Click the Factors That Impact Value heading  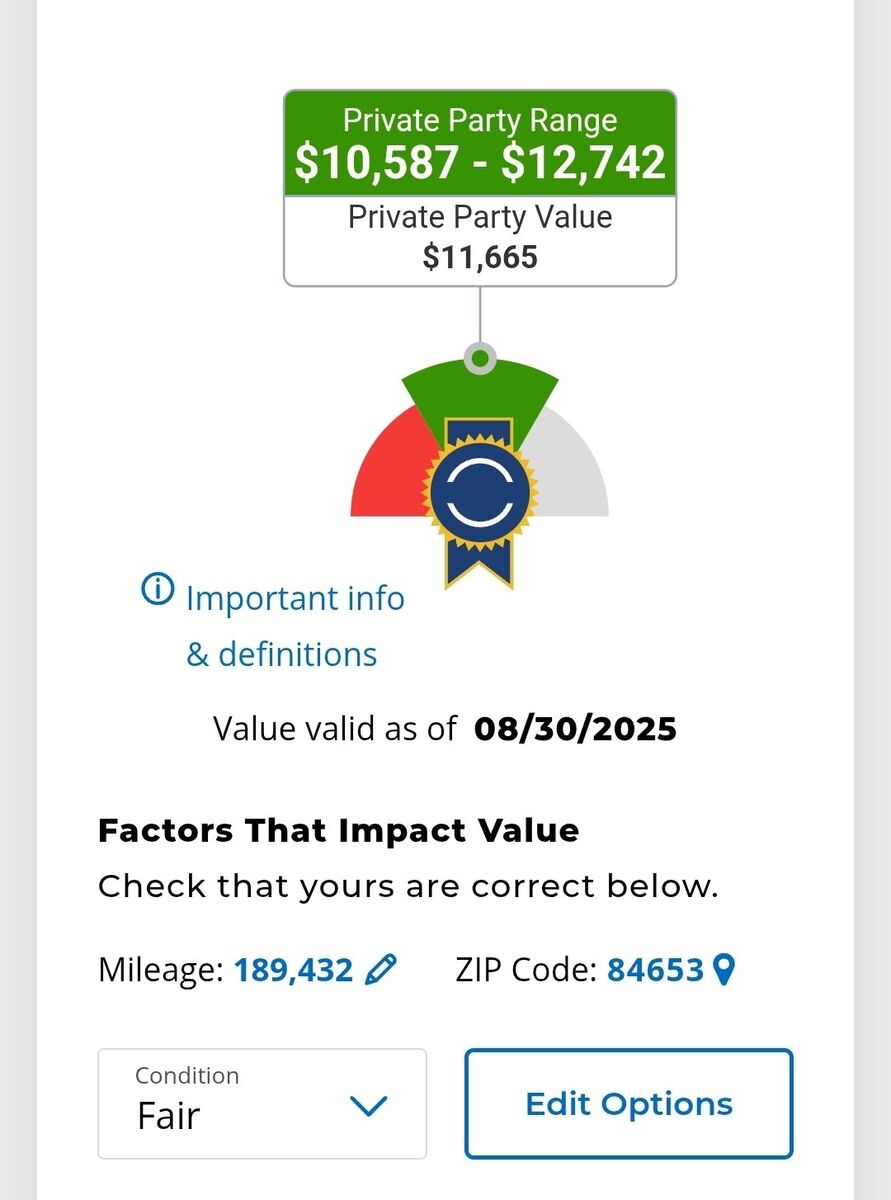click(x=338, y=831)
